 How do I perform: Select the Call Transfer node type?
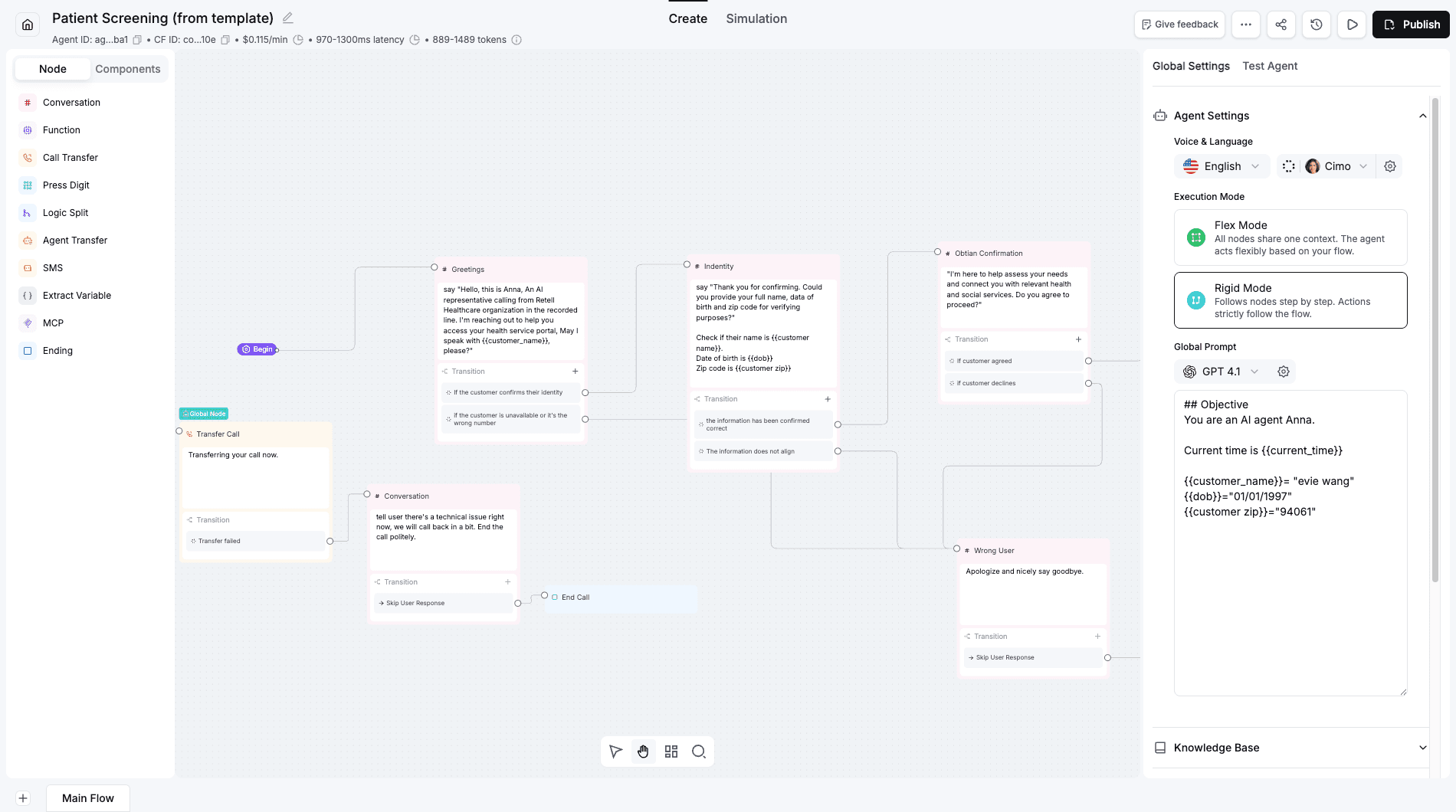tap(70, 157)
